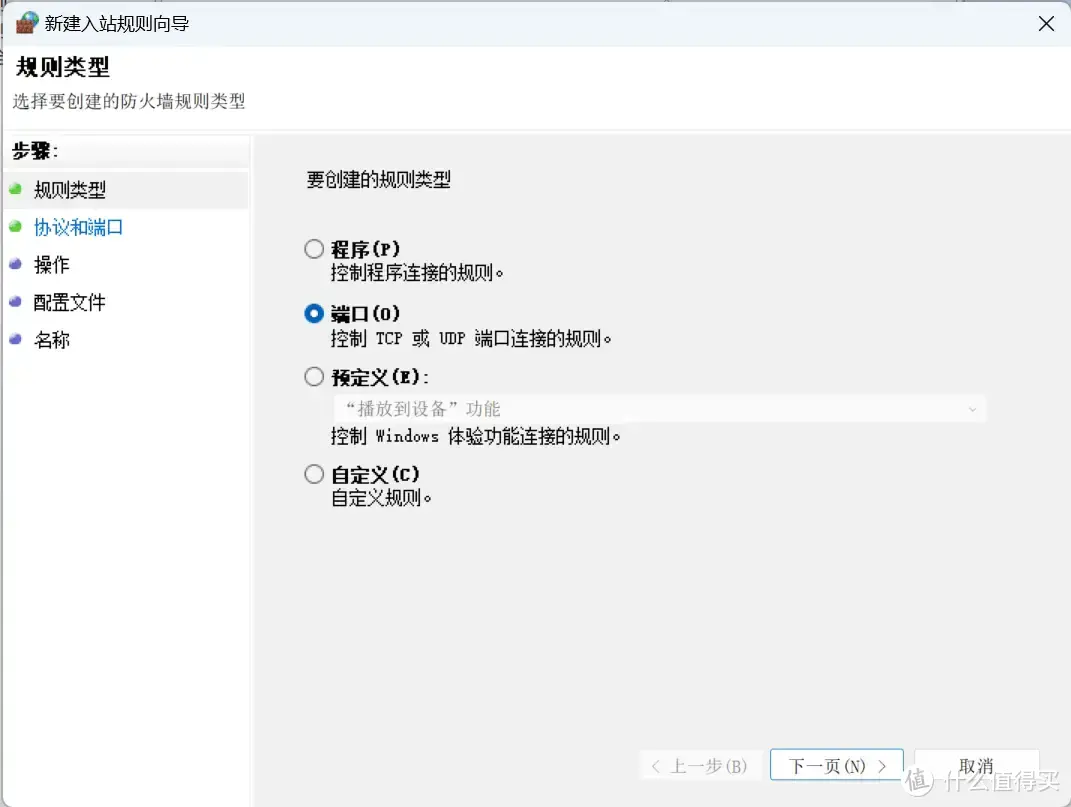This screenshot has width=1071, height=807.
Task: Go to the 协议和端口 step
Action: 79,227
